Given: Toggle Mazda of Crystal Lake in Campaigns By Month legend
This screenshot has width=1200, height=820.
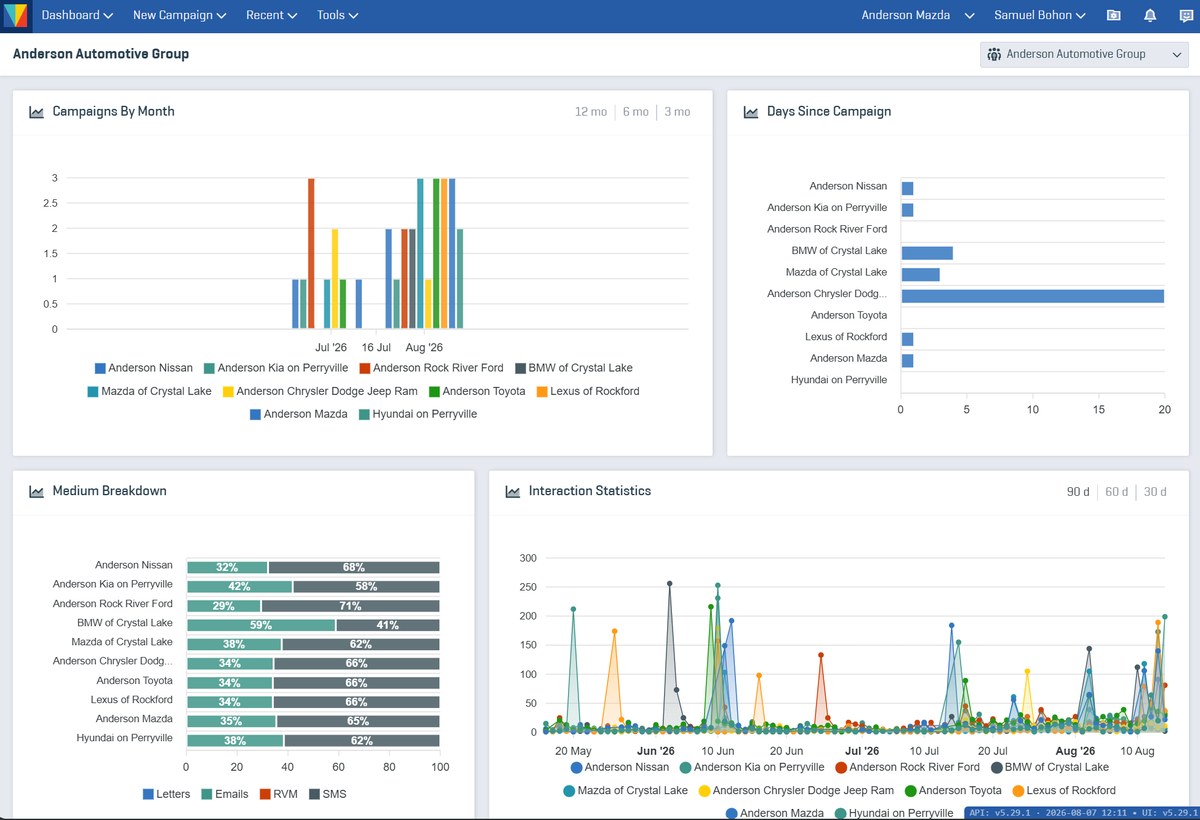Looking at the screenshot, I should click(x=150, y=391).
